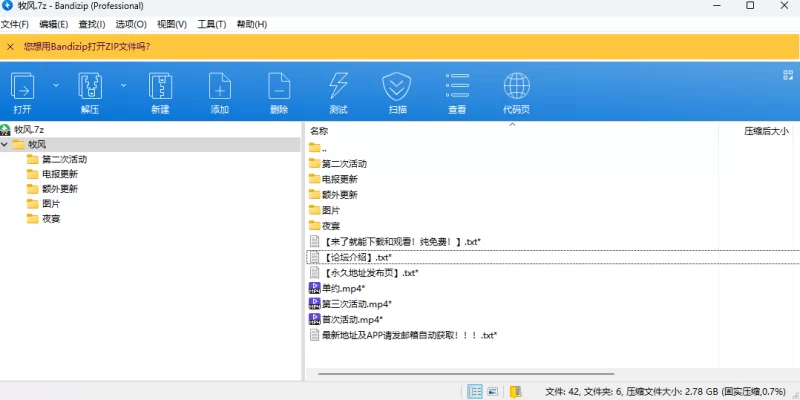Click the New archive (新建) icon
Screen dimensions: 800x400
click(x=160, y=86)
